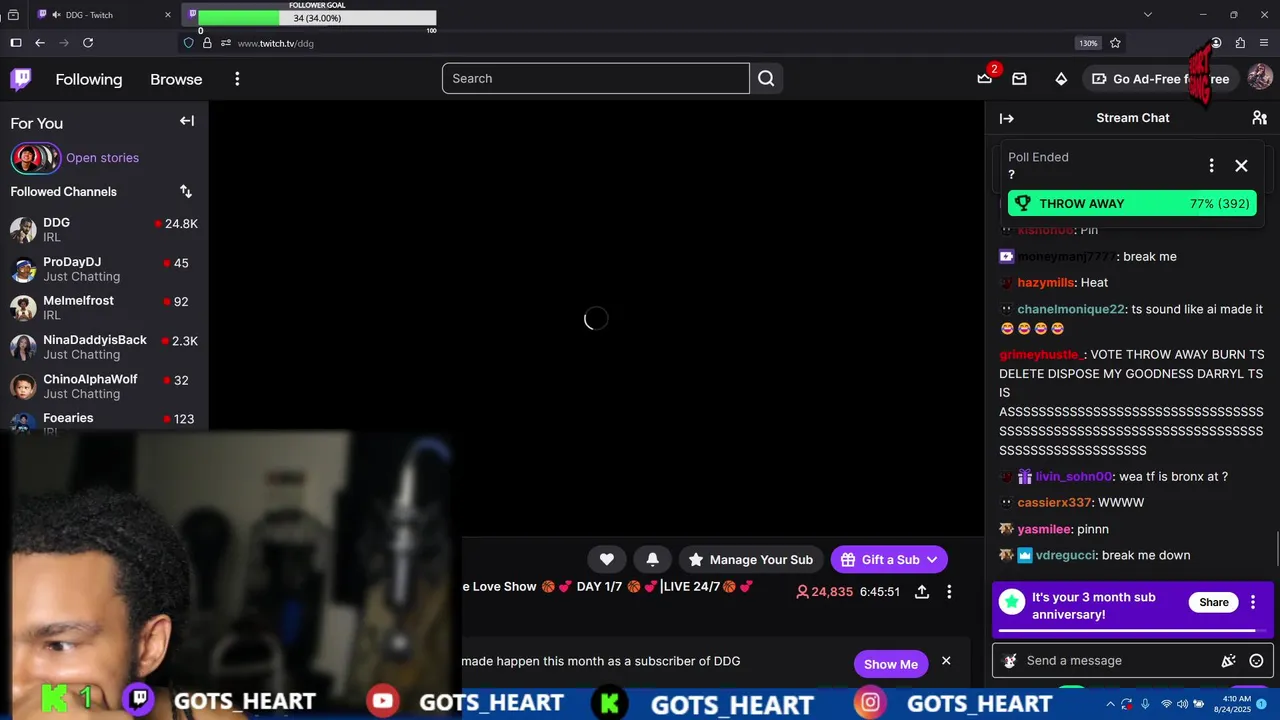Open NinaDaddyisBack channel in sidebar
Screen dimensions: 1280x720
click(x=104, y=347)
